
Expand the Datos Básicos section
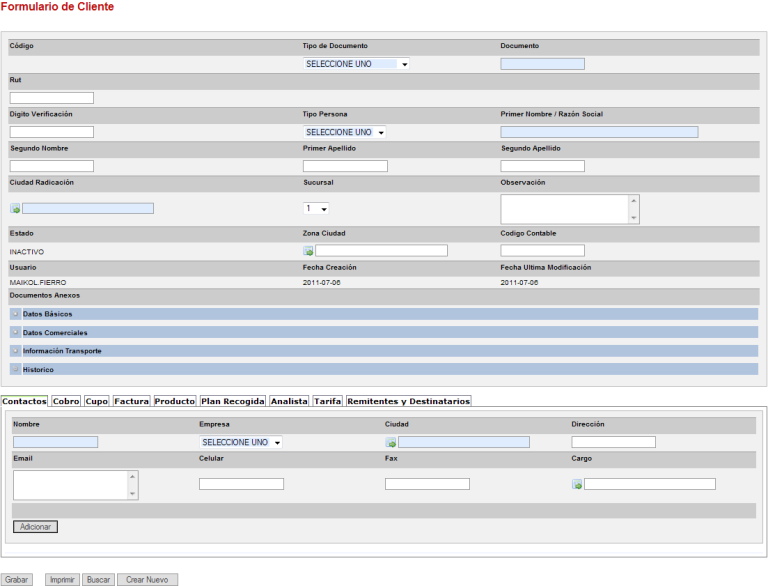click(x=16, y=314)
